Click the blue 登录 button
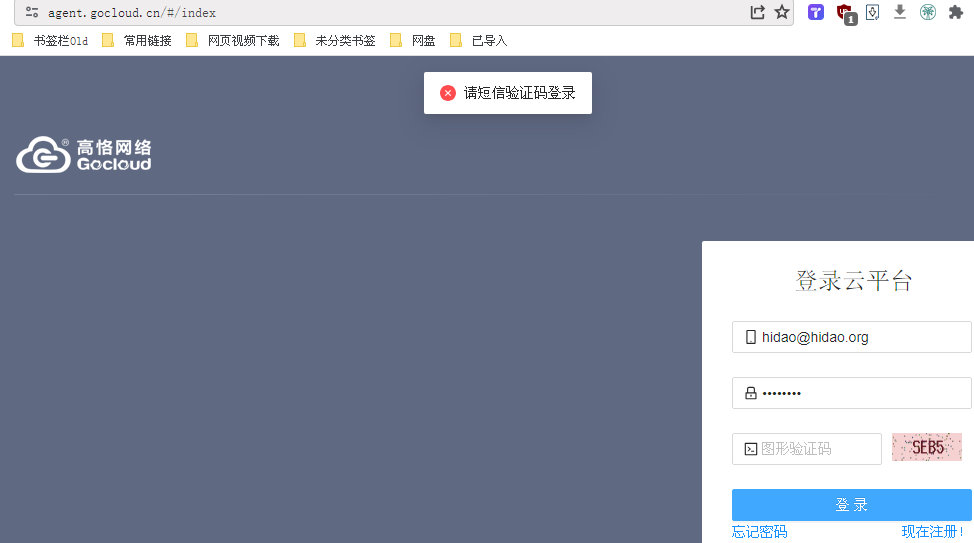Screen dimensions: 974x543 click(852, 504)
